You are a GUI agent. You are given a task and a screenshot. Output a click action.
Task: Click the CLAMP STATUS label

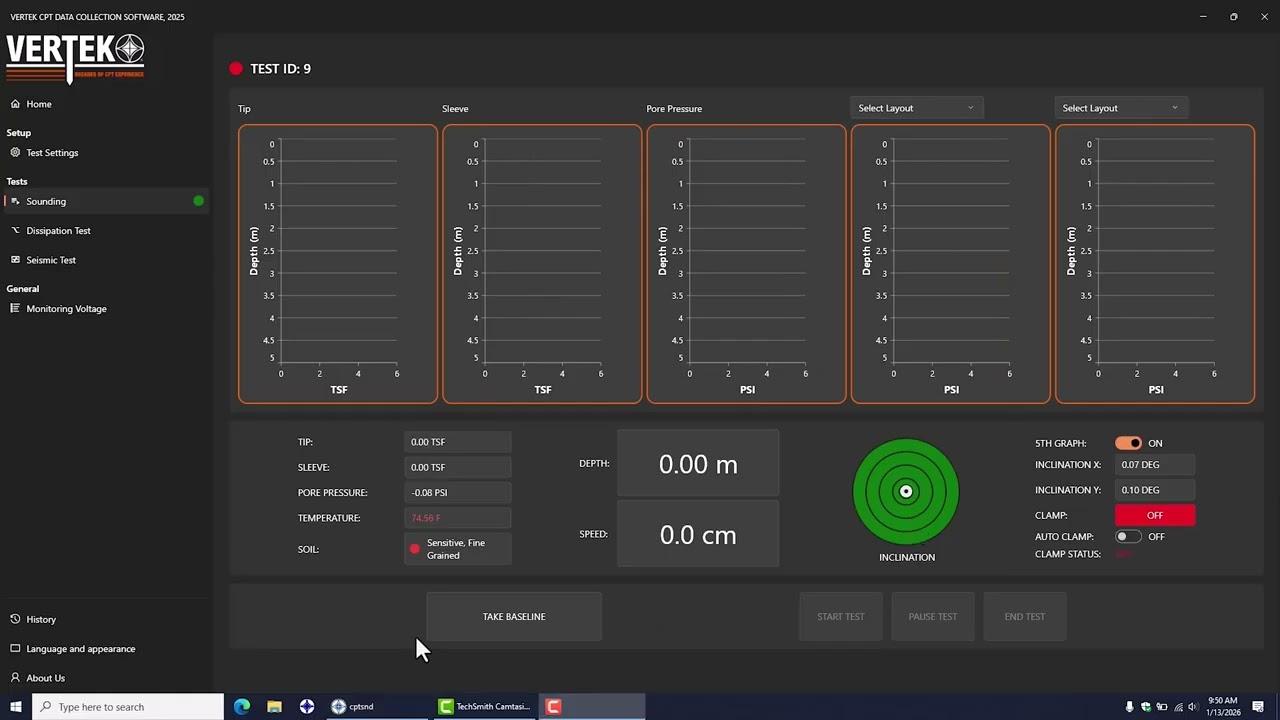[x=1068, y=554]
